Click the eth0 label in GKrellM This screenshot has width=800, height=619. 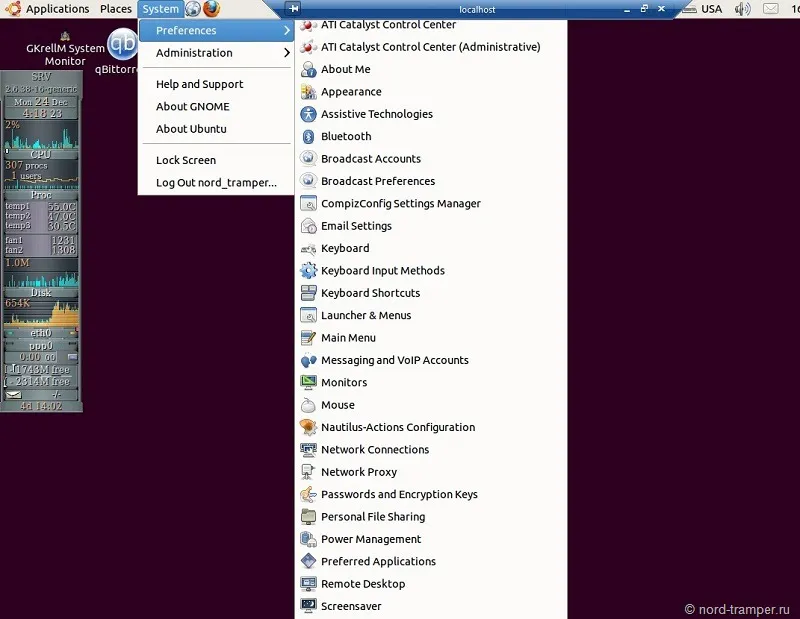pyautogui.click(x=40, y=333)
